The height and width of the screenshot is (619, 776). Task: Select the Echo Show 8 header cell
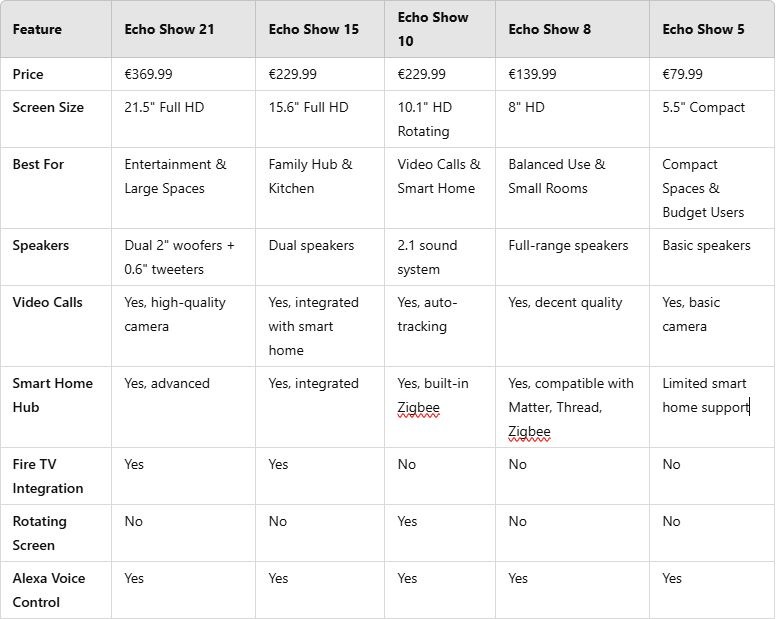549,29
